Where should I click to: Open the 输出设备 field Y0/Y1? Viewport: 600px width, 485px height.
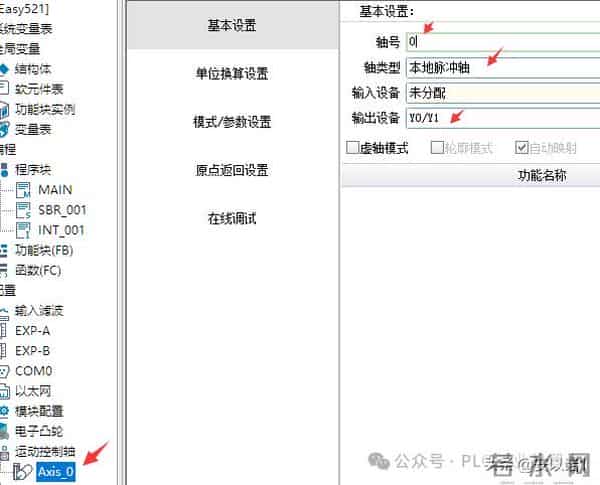(503, 118)
